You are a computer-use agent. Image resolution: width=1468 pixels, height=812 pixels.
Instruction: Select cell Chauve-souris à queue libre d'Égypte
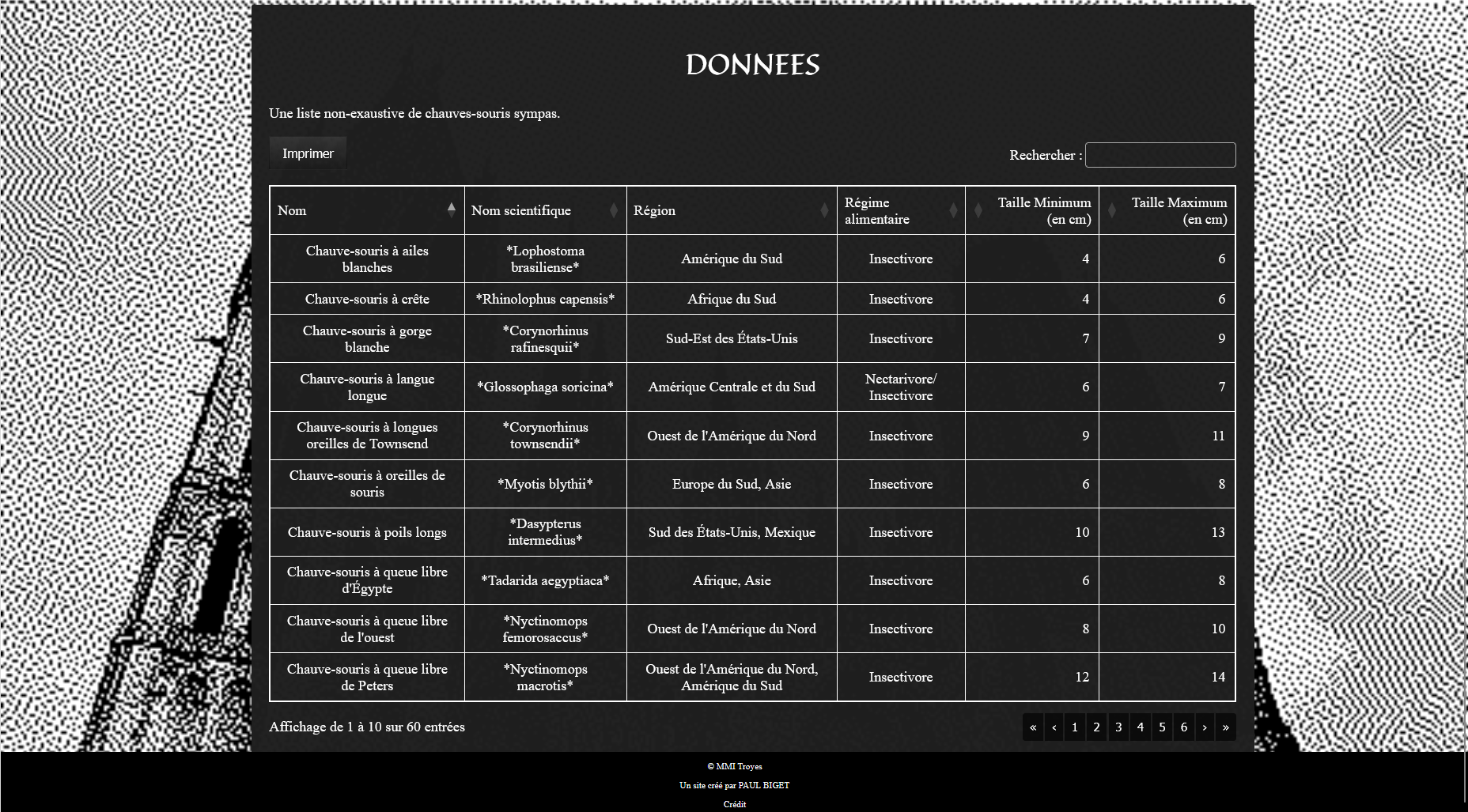(367, 580)
